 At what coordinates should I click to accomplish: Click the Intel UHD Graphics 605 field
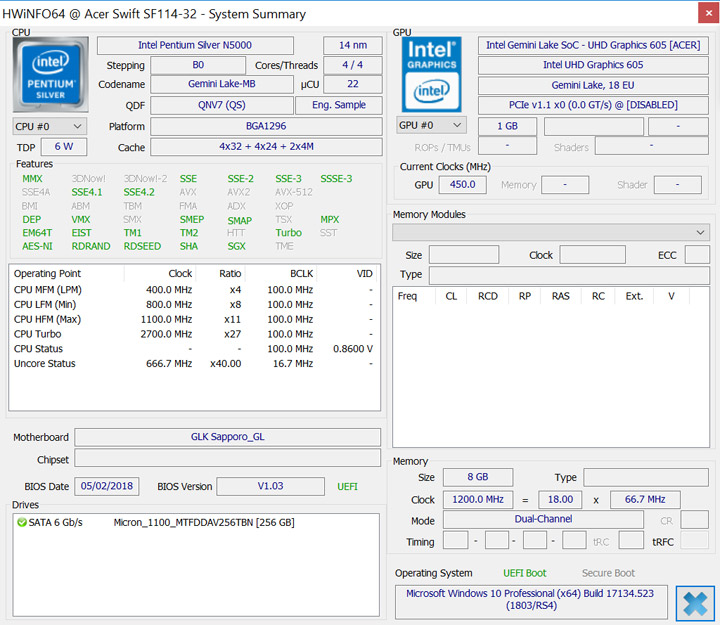[593, 65]
